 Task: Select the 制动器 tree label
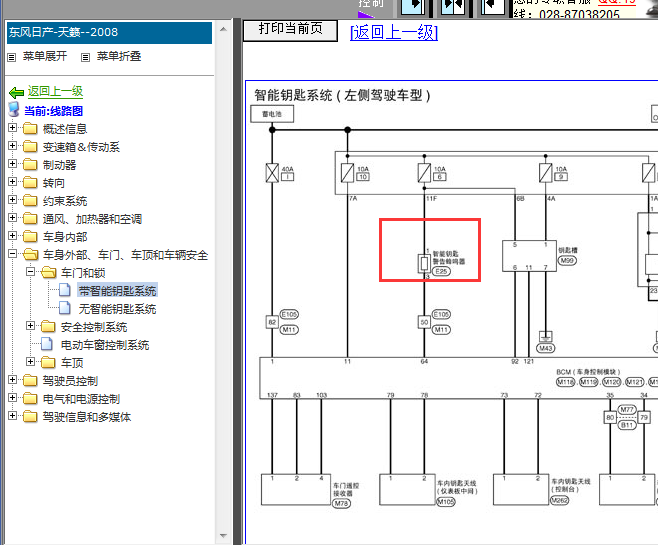click(x=59, y=165)
